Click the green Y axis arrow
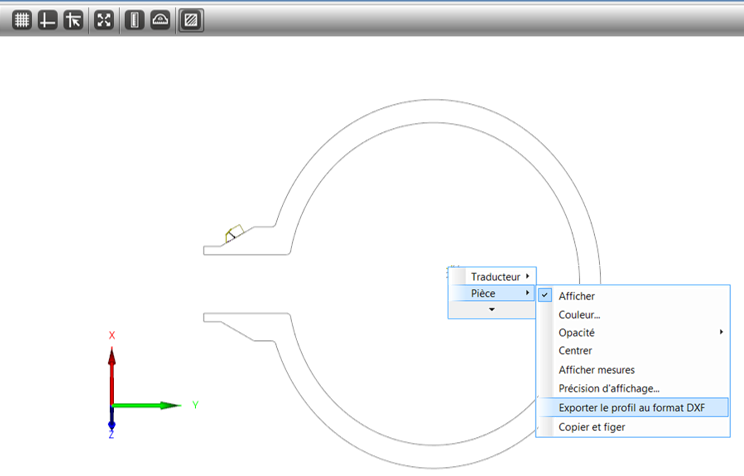This screenshot has width=744, height=476. pyautogui.click(x=146, y=405)
